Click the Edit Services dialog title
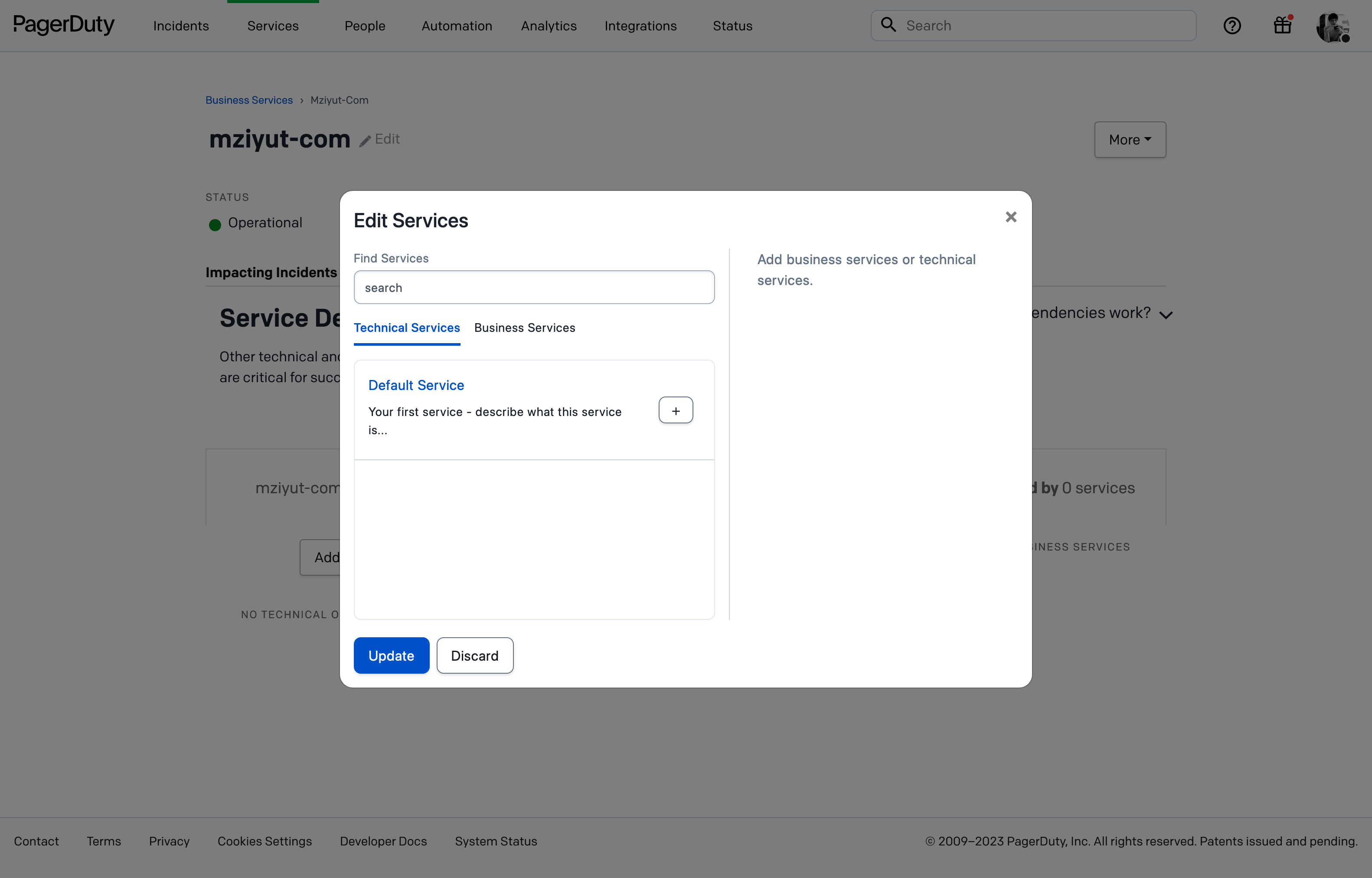Viewport: 1372px width, 878px height. 411,221
